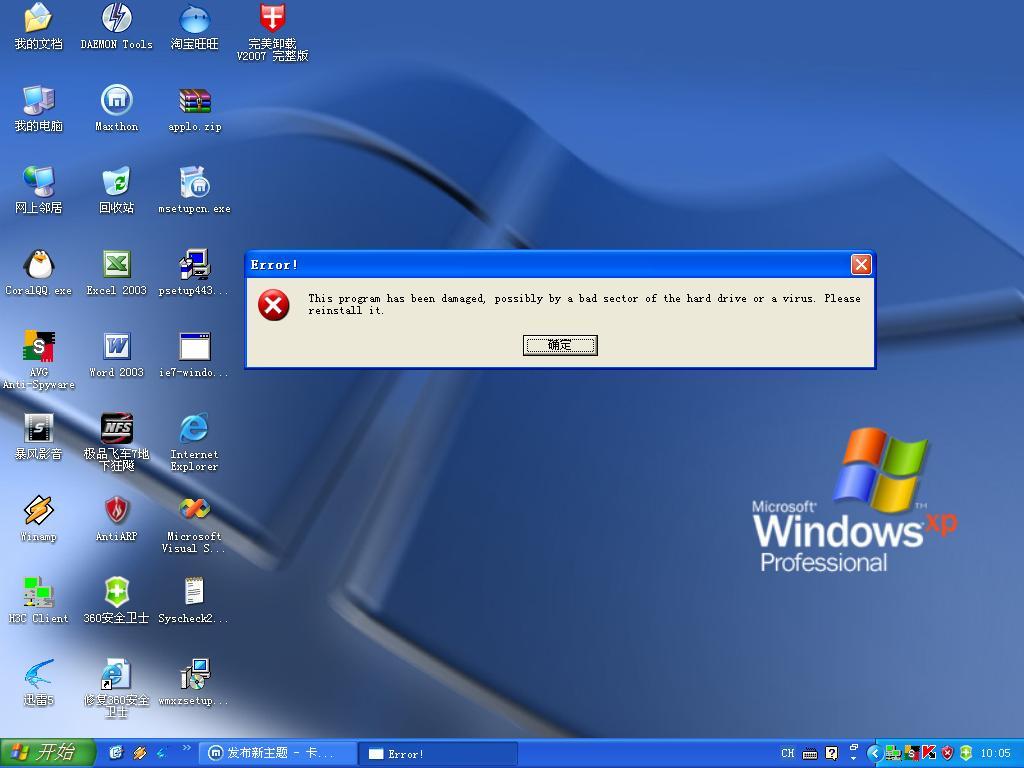Select the 淘宝旺旺 desktop icon

pos(194,27)
